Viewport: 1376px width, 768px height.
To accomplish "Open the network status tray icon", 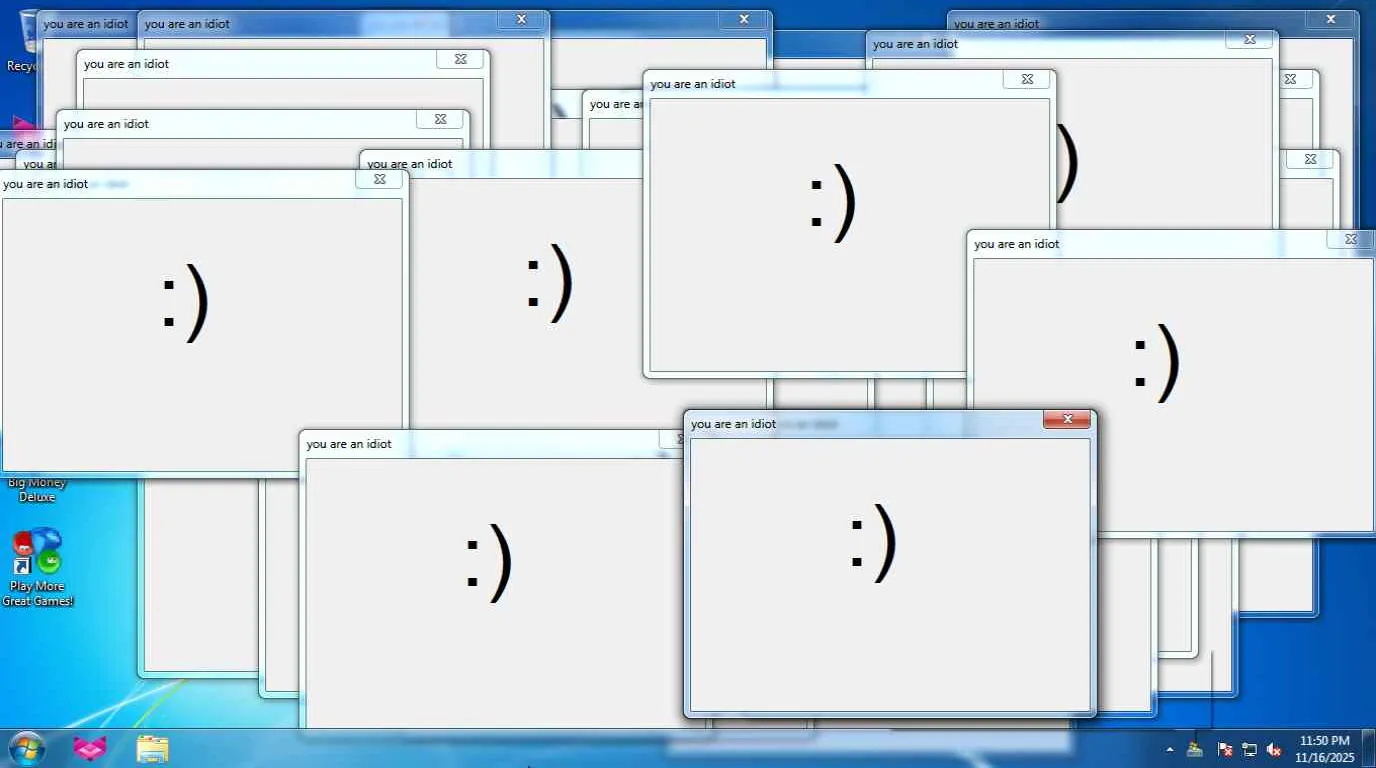I will pyautogui.click(x=1249, y=749).
